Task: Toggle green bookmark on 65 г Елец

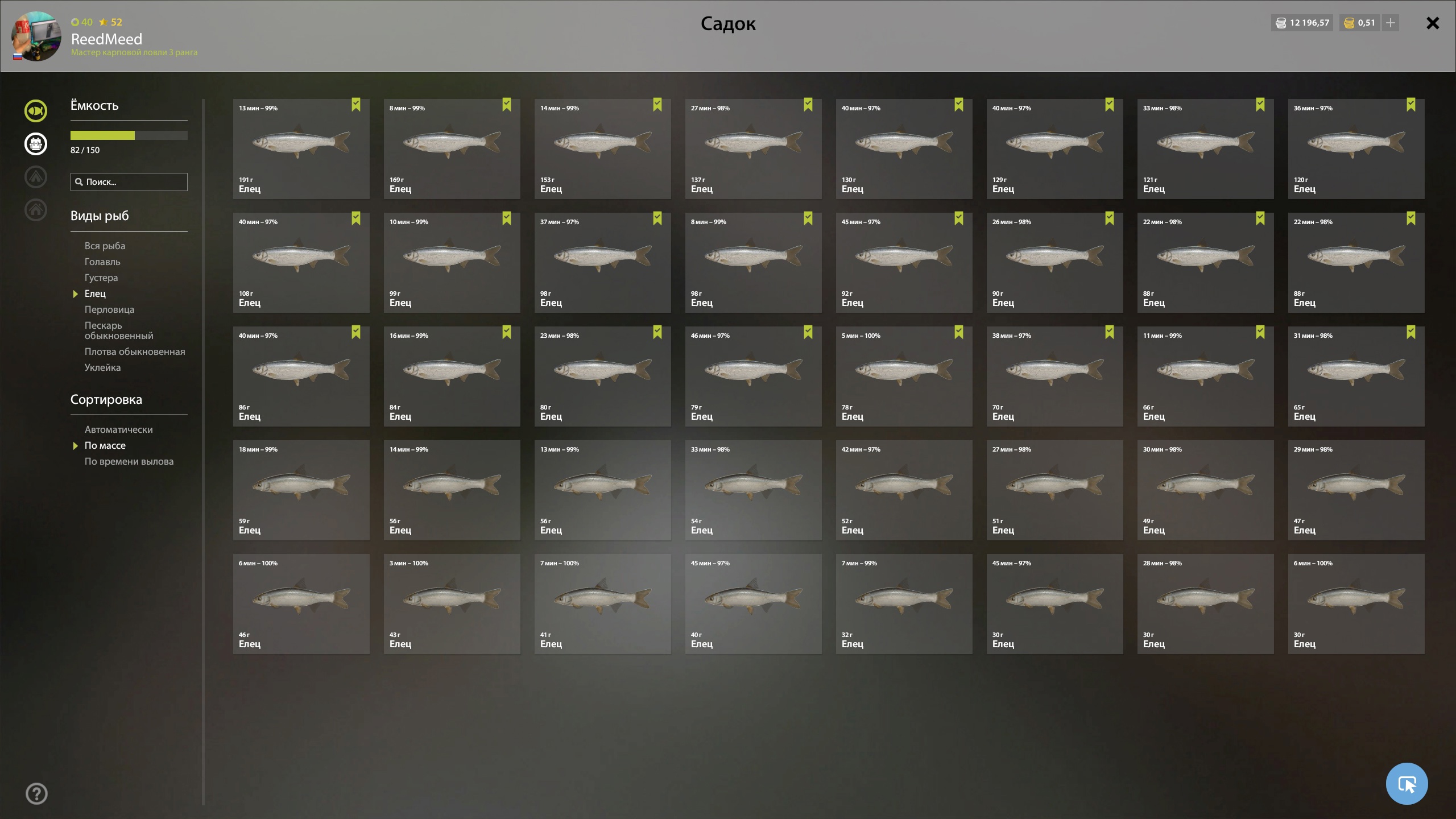Action: [x=1411, y=332]
